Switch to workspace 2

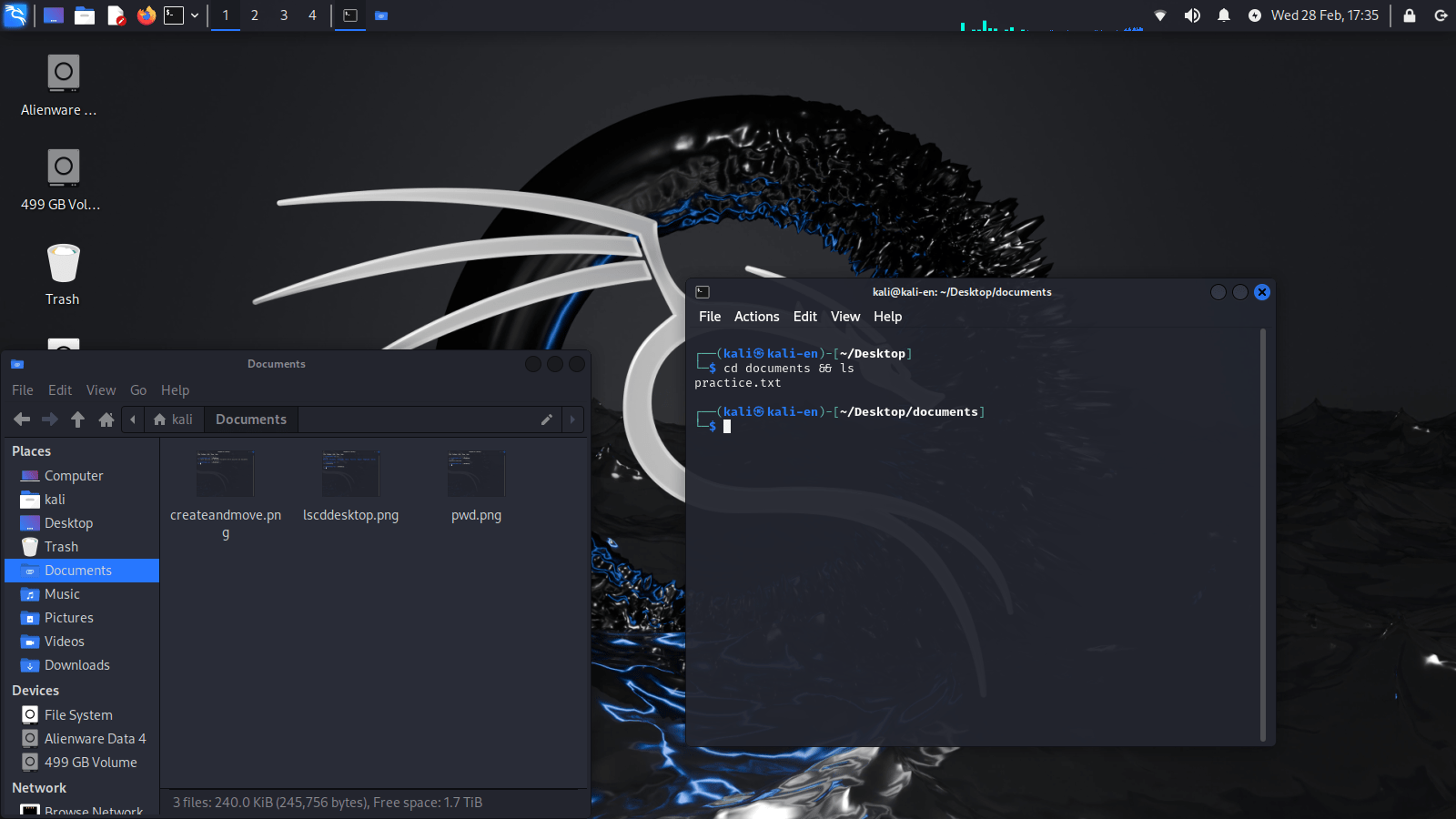tap(255, 15)
